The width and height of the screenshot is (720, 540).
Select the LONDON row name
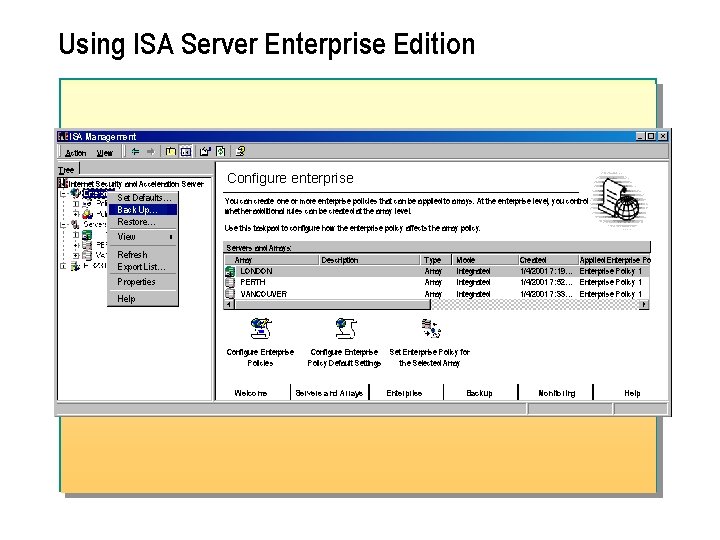click(256, 271)
